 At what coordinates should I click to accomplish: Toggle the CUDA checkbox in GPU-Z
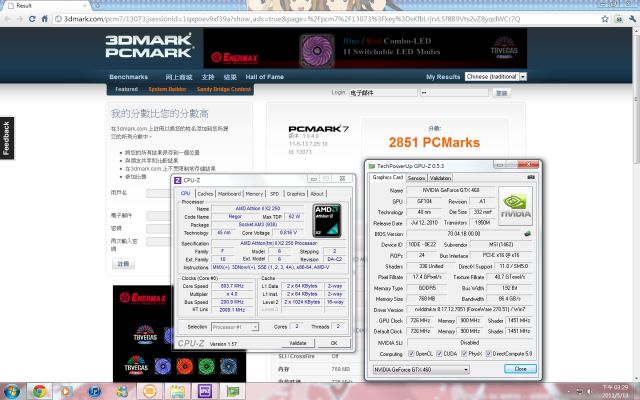click(x=439, y=353)
